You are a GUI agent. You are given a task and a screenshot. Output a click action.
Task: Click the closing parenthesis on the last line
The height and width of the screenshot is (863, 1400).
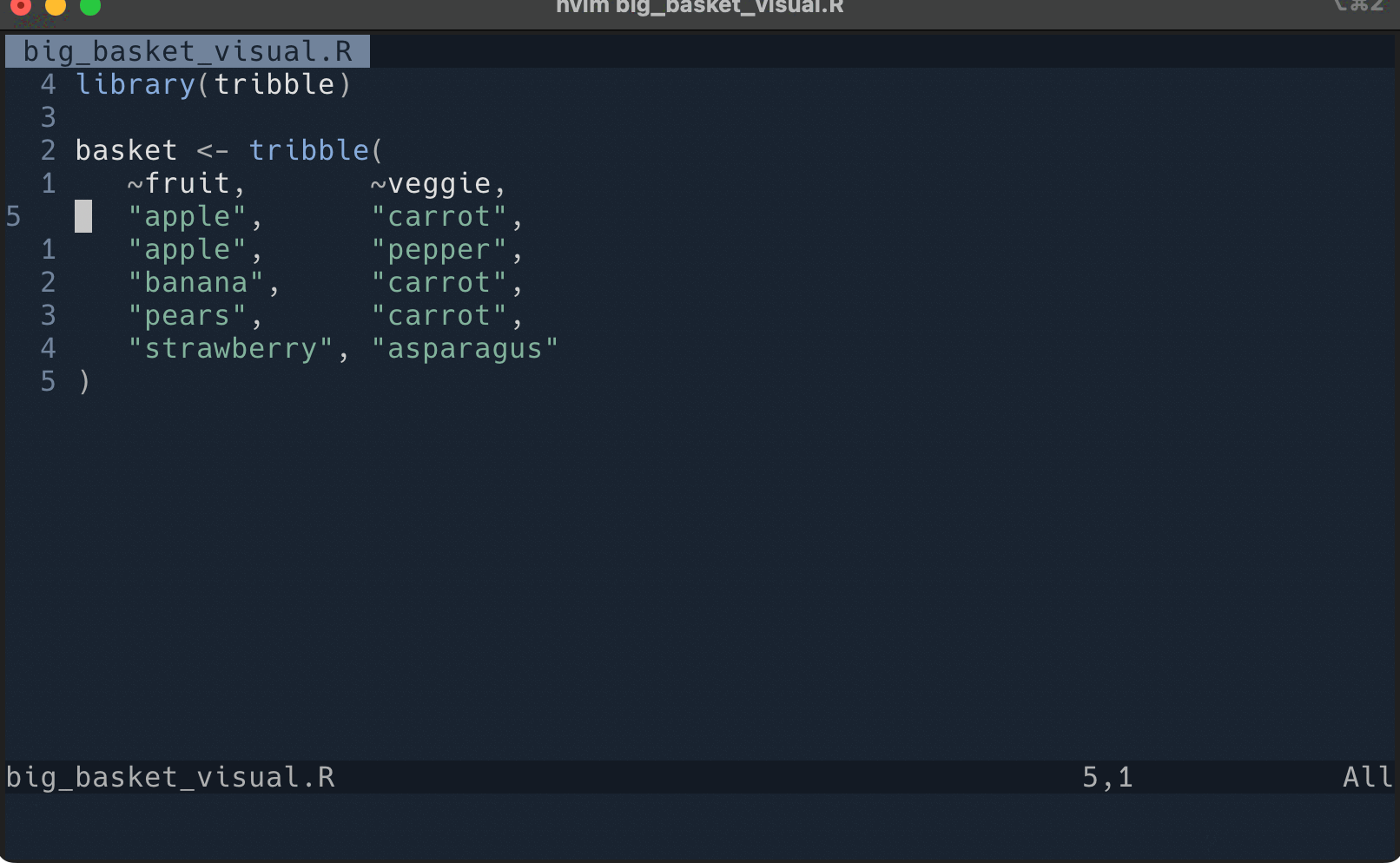pyautogui.click(x=84, y=382)
